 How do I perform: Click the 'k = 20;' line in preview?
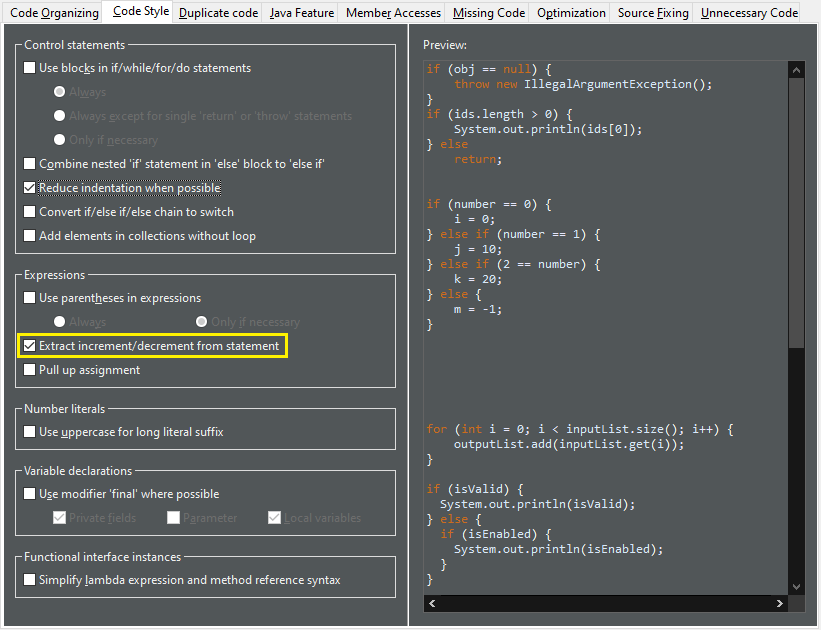click(478, 279)
